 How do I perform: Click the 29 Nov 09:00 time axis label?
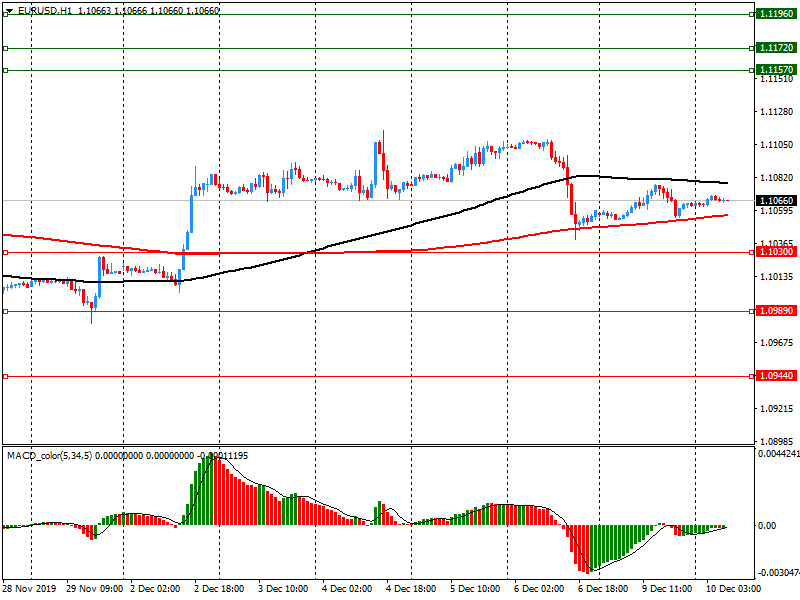coord(94,588)
